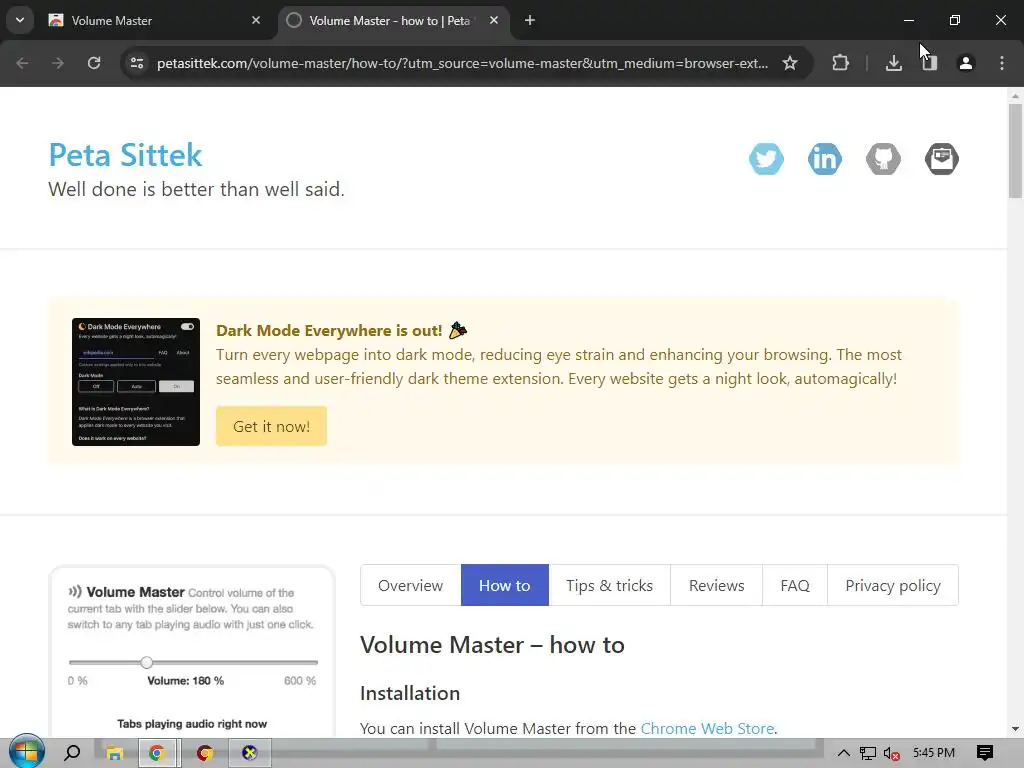This screenshot has width=1024, height=768.
Task: Click the browser back arrow
Action: click(x=22, y=63)
